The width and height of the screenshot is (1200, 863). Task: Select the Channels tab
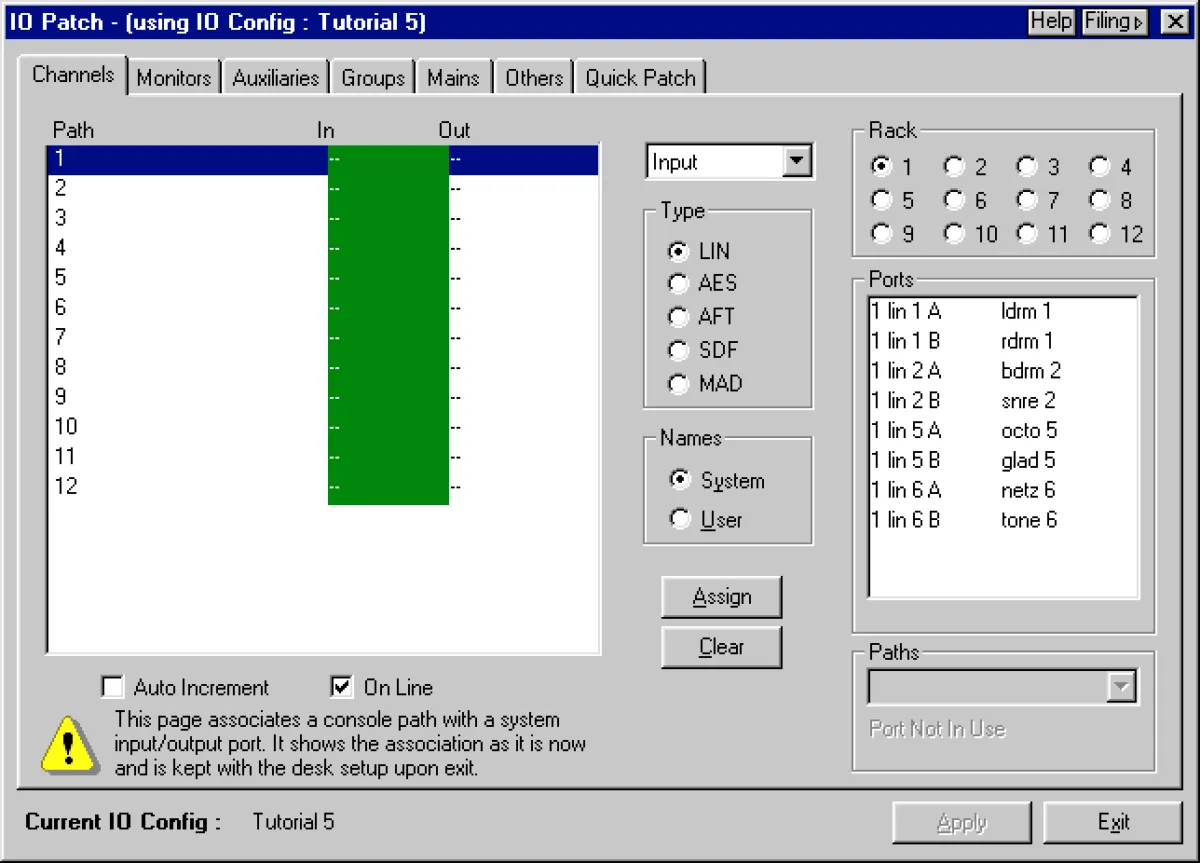tap(73, 75)
